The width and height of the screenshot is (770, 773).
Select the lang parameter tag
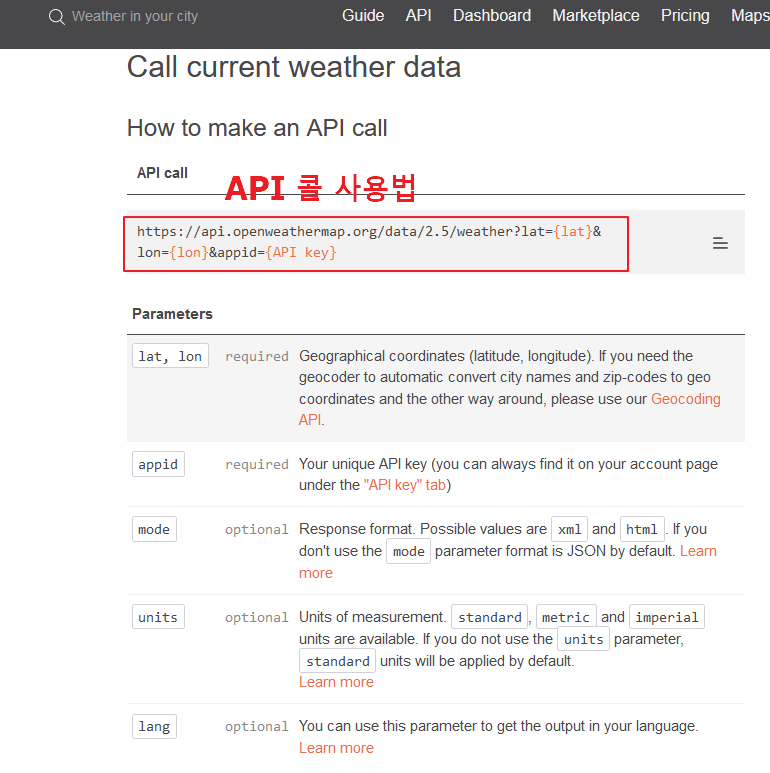(154, 727)
